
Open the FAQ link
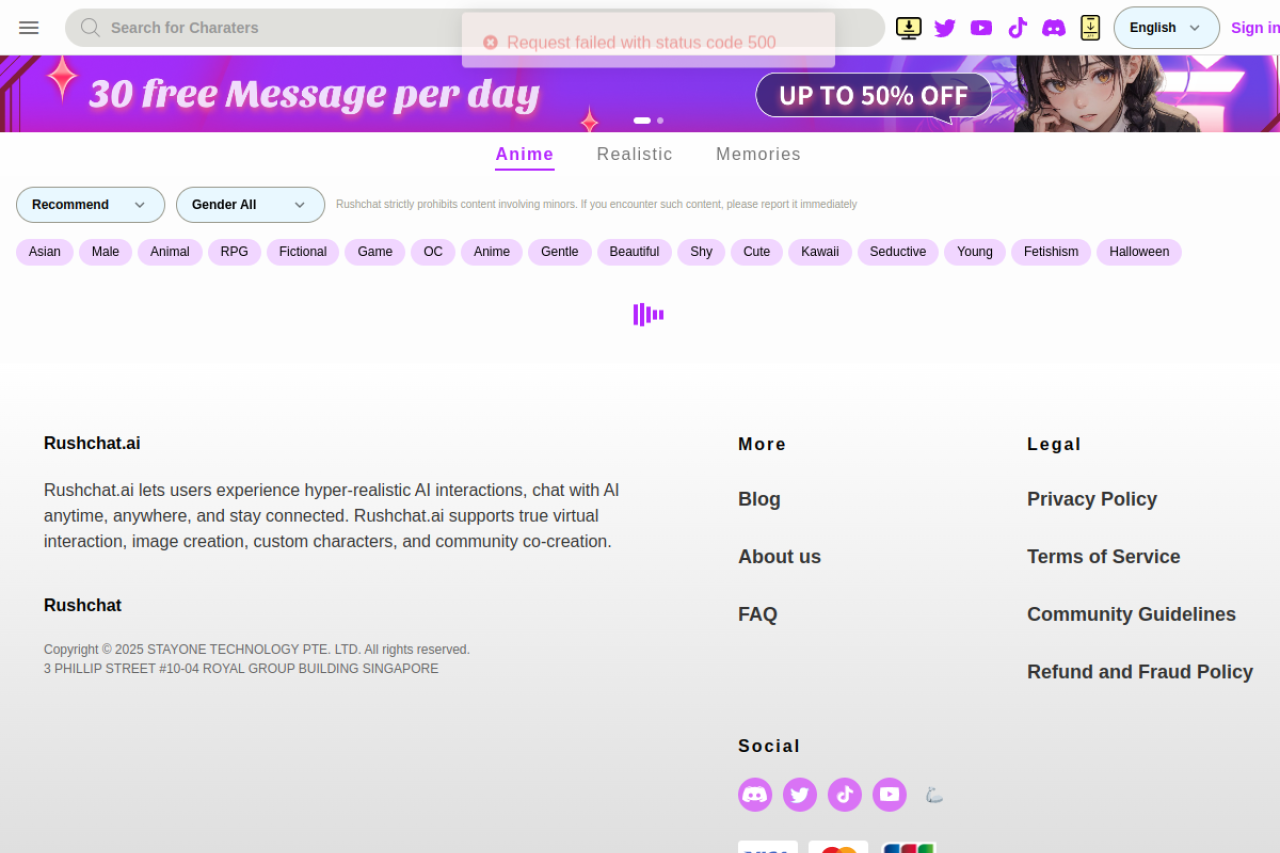point(757,615)
